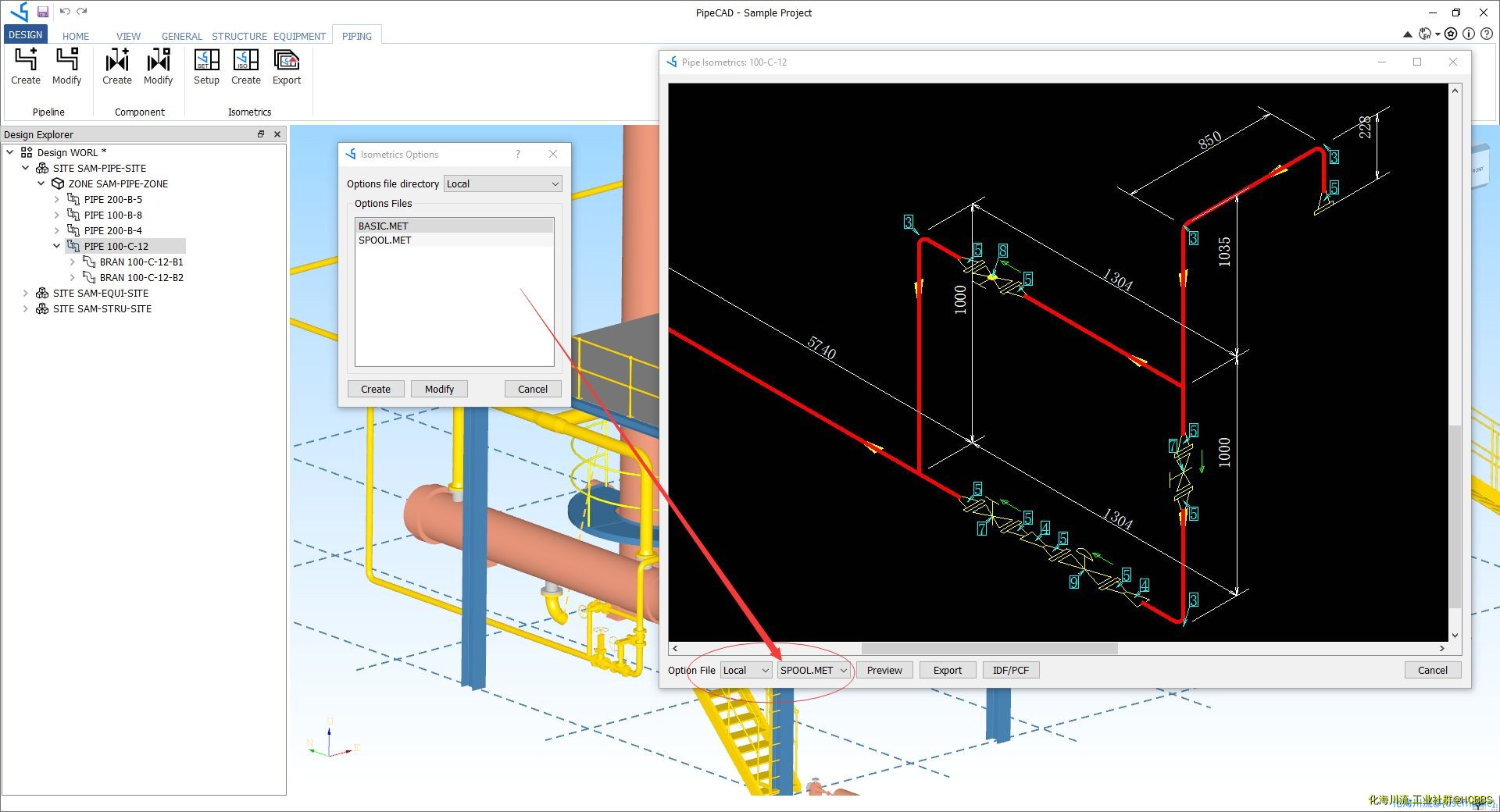Expand PIPE 100-B-8 node

click(57, 215)
